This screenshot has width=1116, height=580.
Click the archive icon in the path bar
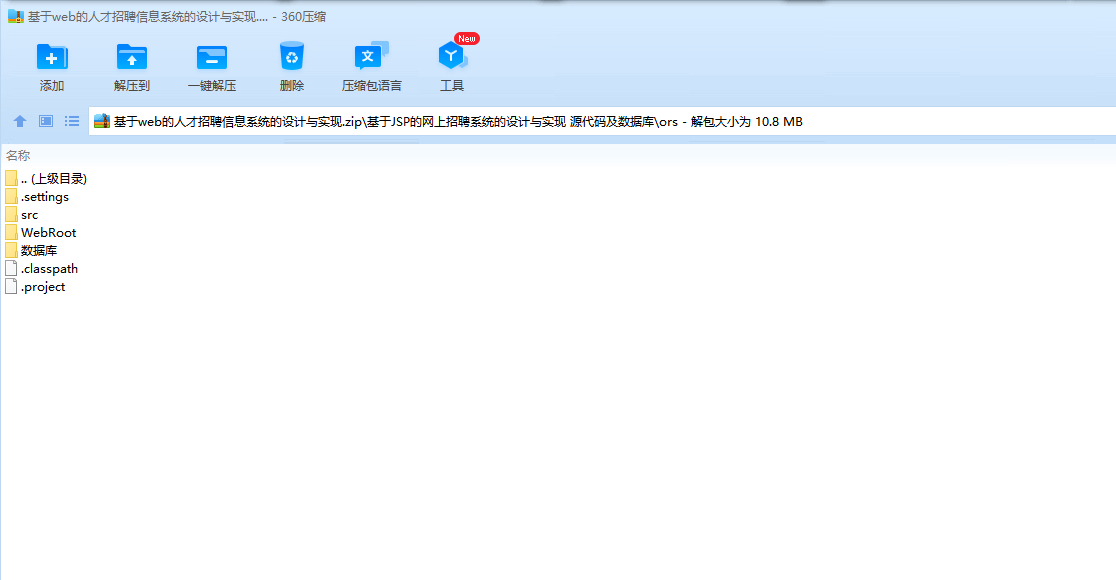[x=102, y=121]
